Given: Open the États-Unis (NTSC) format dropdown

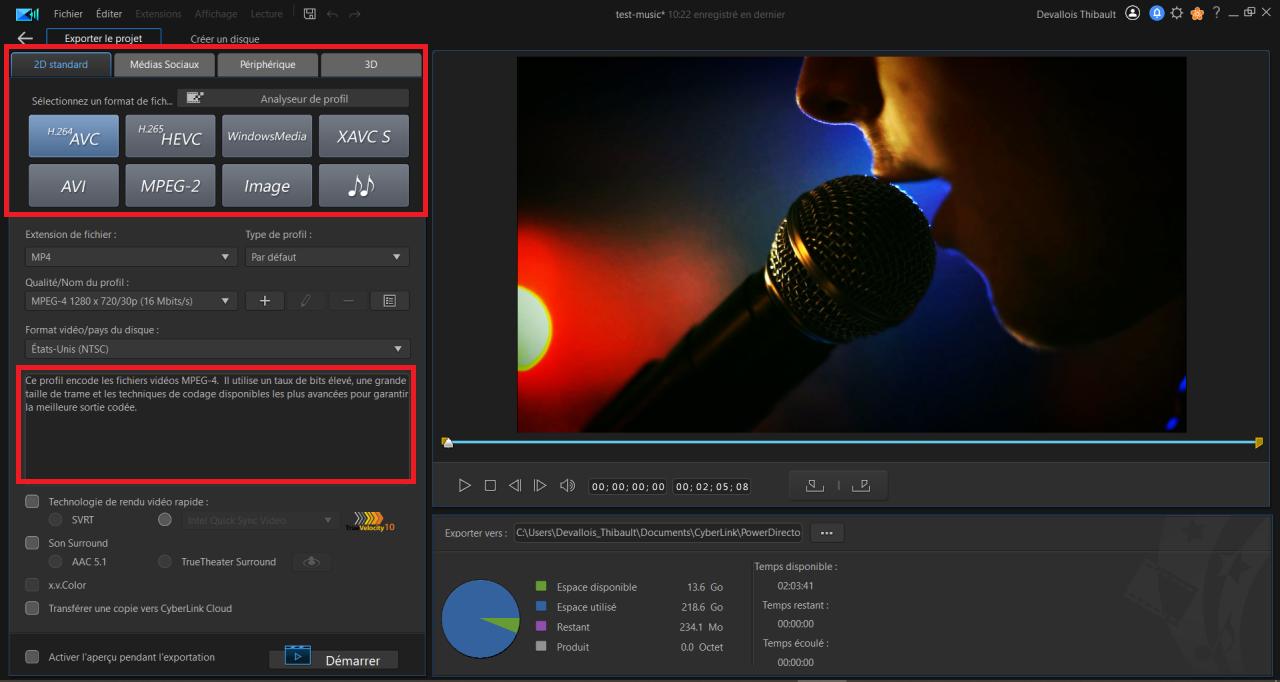Looking at the screenshot, I should 217,349.
